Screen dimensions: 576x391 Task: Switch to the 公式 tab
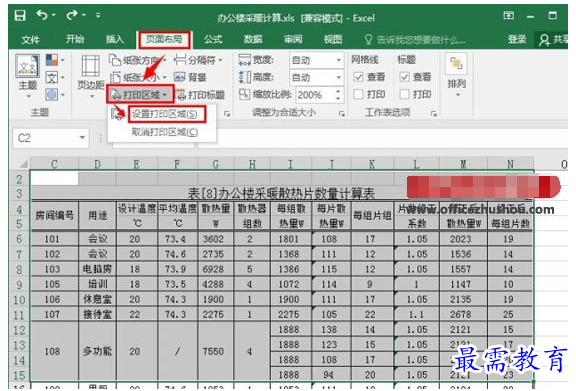pos(213,39)
